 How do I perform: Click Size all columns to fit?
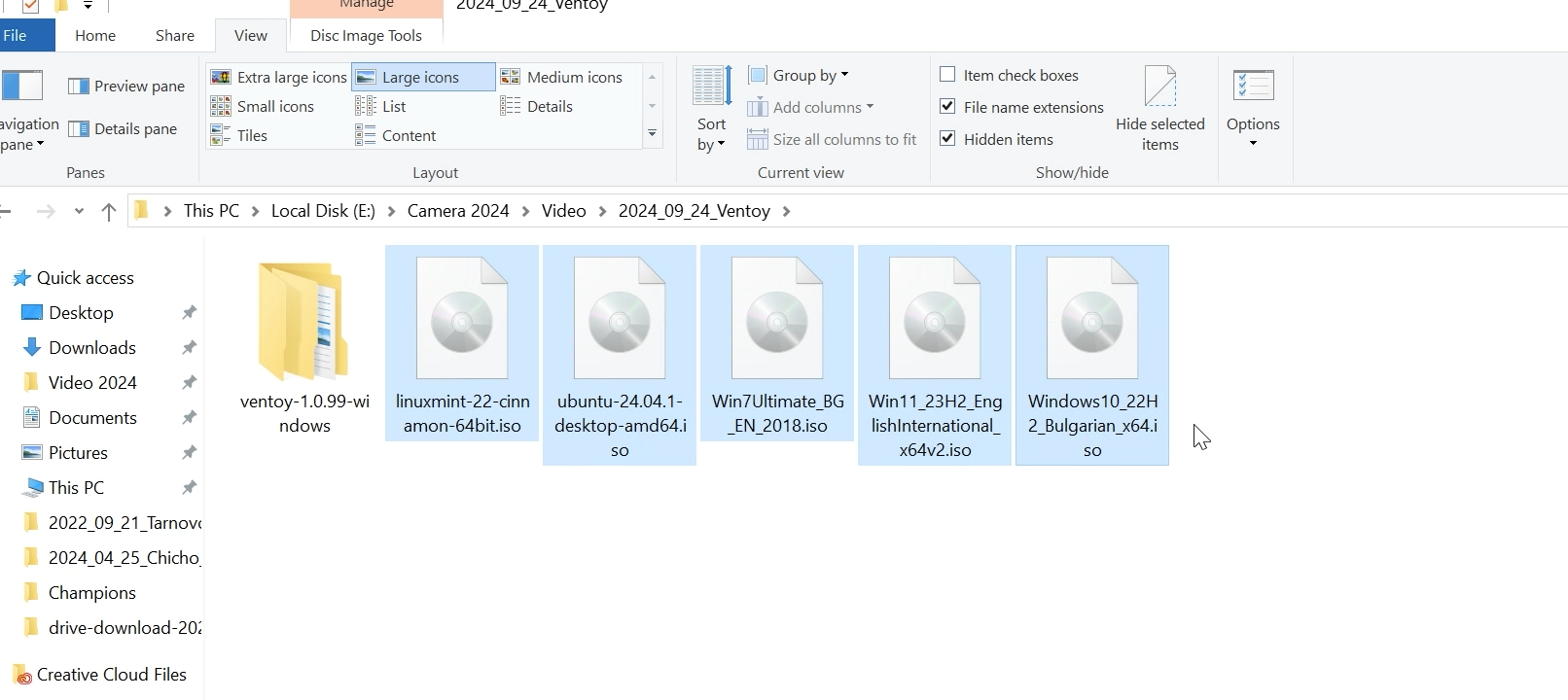[x=833, y=139]
